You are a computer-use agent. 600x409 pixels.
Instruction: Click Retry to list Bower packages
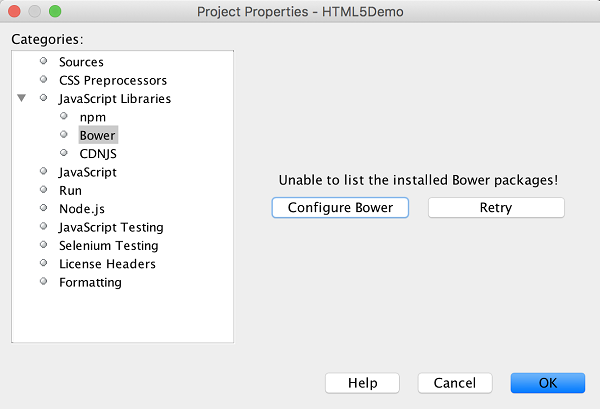[x=496, y=208]
